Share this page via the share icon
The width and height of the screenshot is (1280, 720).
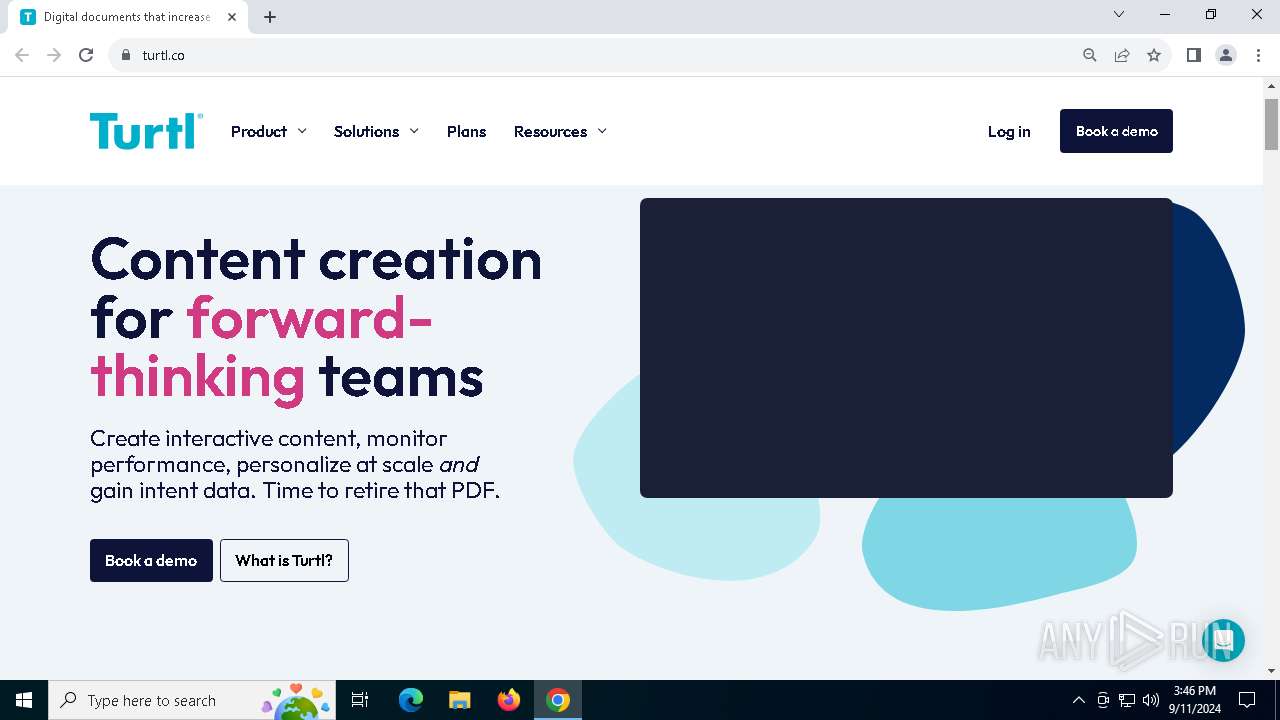point(1122,55)
